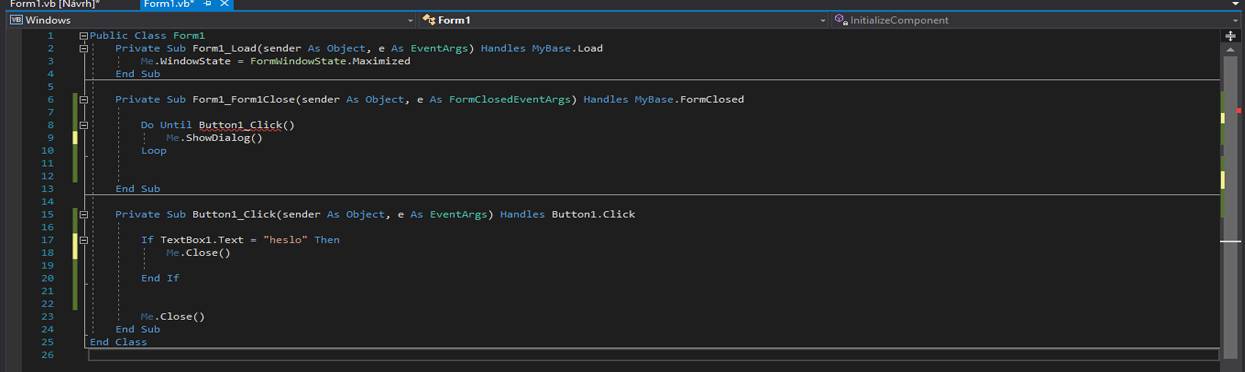Click MyBase.FormClosed on line 6
This screenshot has height=372, width=1245.
[689, 99]
